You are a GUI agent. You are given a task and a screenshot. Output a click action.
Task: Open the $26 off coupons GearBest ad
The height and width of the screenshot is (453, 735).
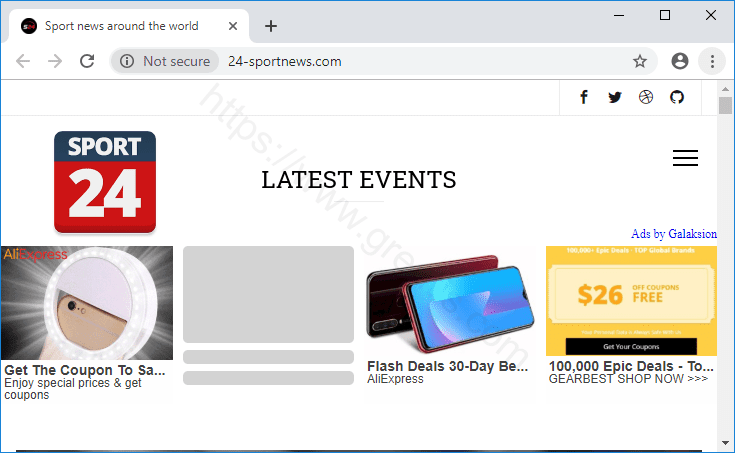[631, 301]
